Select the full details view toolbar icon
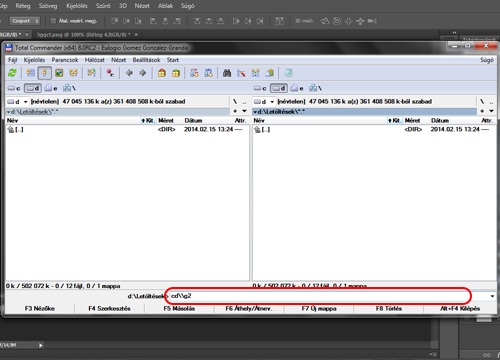This screenshot has width=500, height=360. [45, 73]
